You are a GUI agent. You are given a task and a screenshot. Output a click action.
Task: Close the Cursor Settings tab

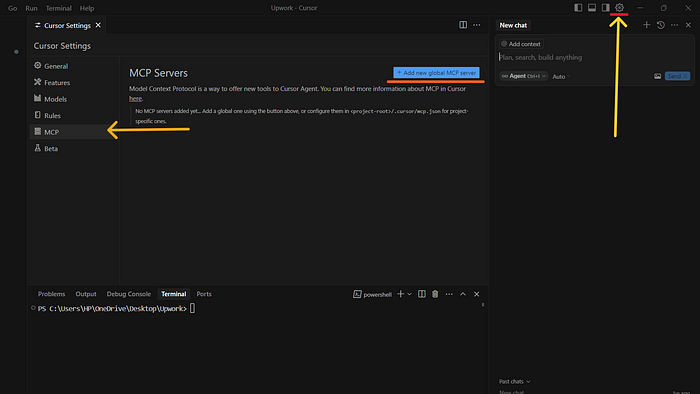point(98,25)
